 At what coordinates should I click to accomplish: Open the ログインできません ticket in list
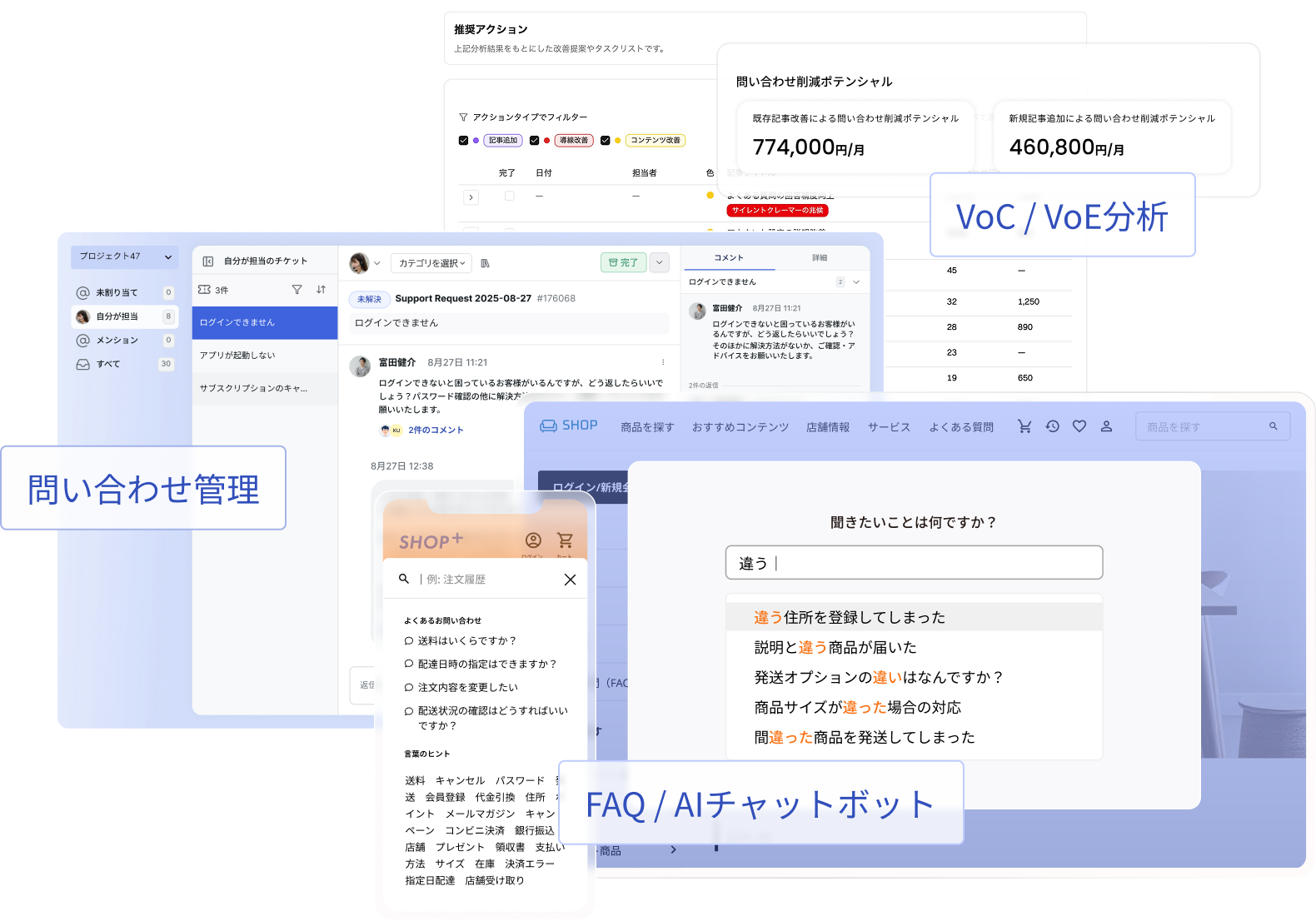[265, 322]
